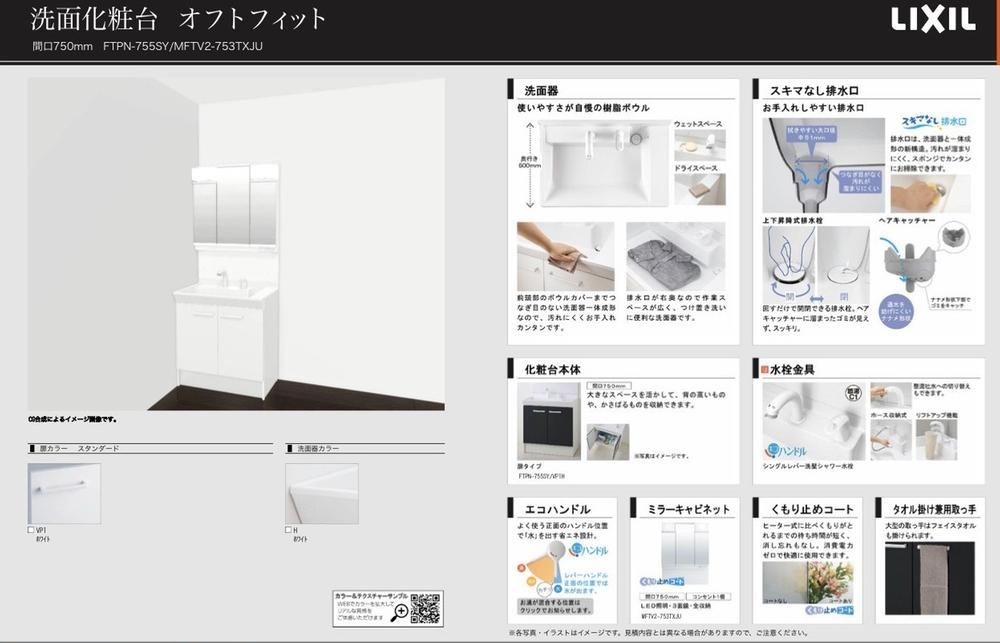
Task: Click the くもり止めコート section heading
Action: (x=812, y=510)
